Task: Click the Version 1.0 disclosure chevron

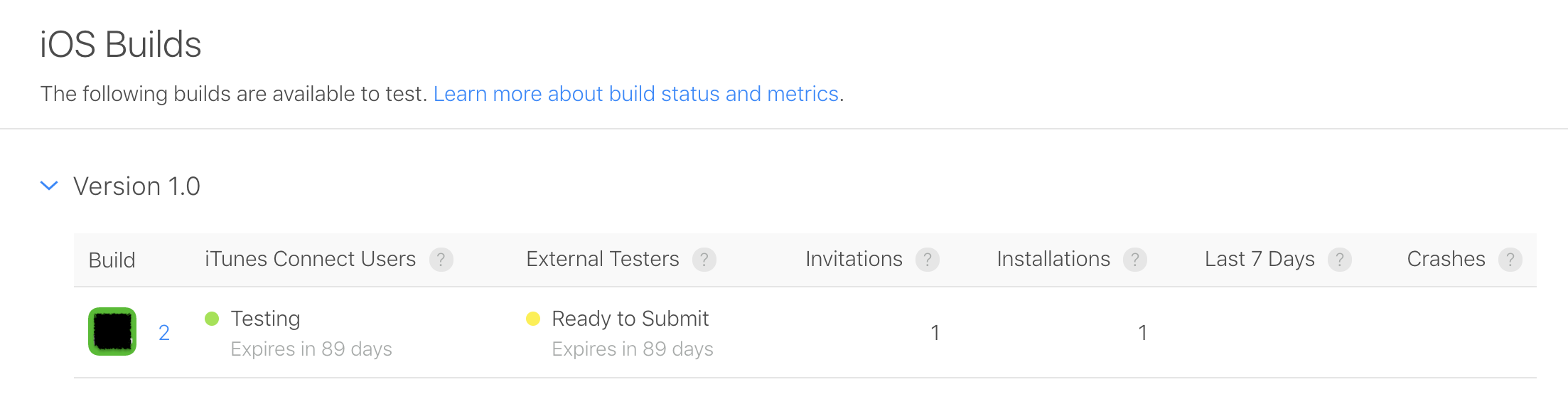Action: (49, 186)
